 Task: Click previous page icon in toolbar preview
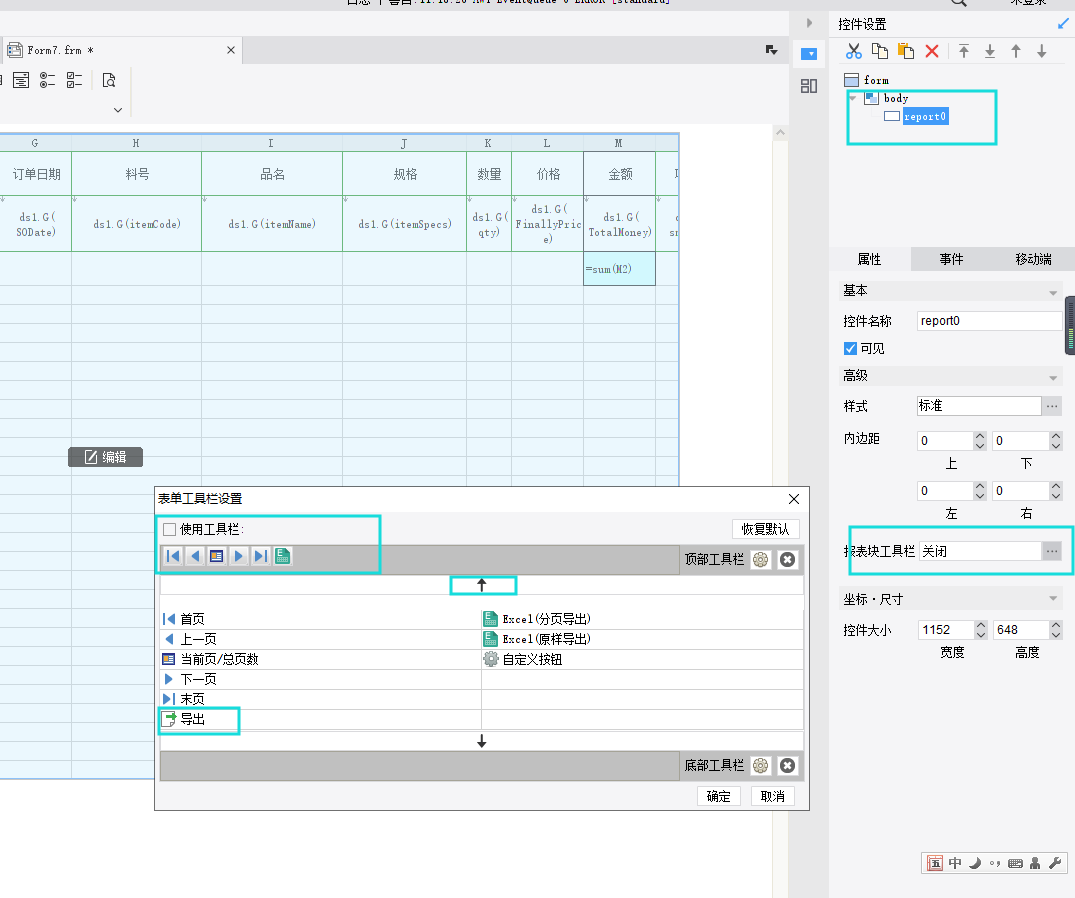click(195, 556)
